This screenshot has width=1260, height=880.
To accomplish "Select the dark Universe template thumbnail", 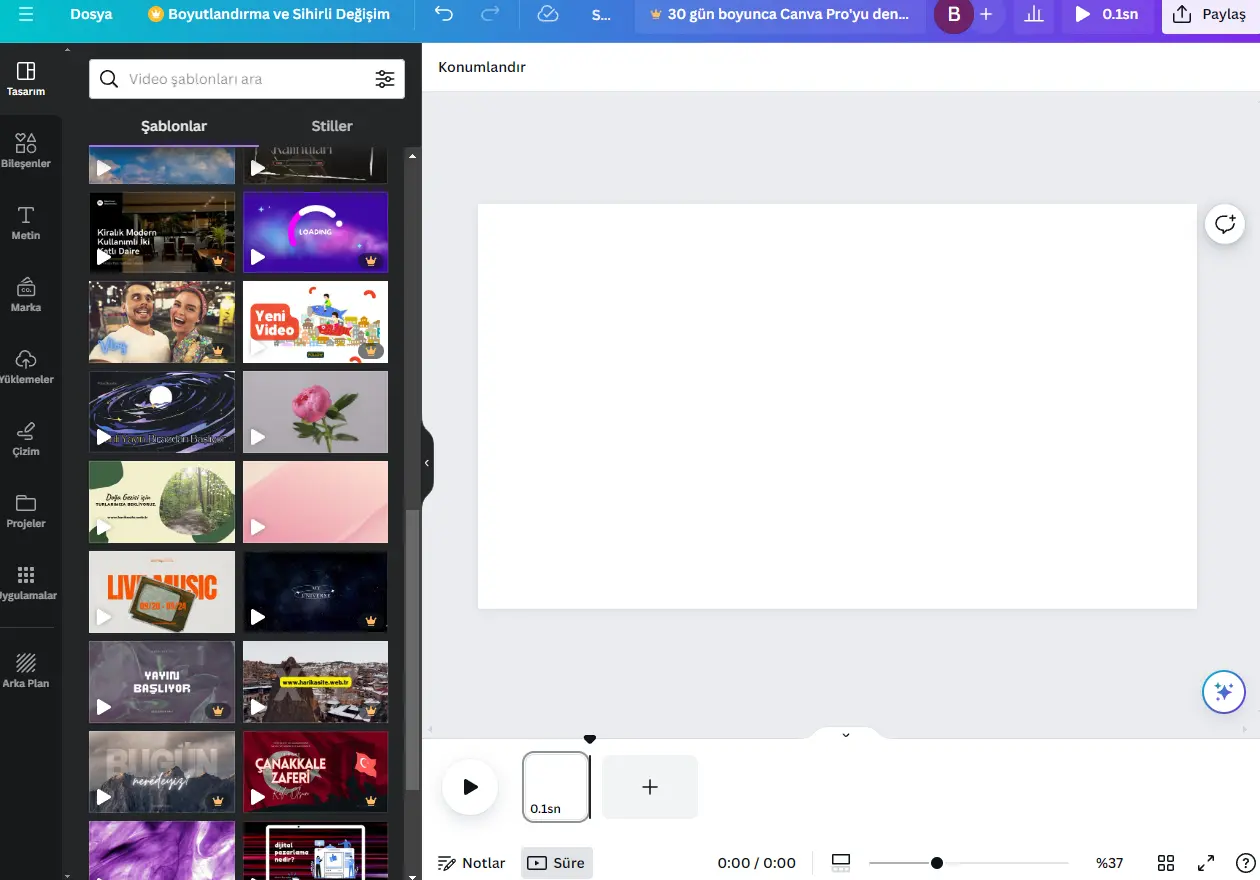I will click(315, 592).
